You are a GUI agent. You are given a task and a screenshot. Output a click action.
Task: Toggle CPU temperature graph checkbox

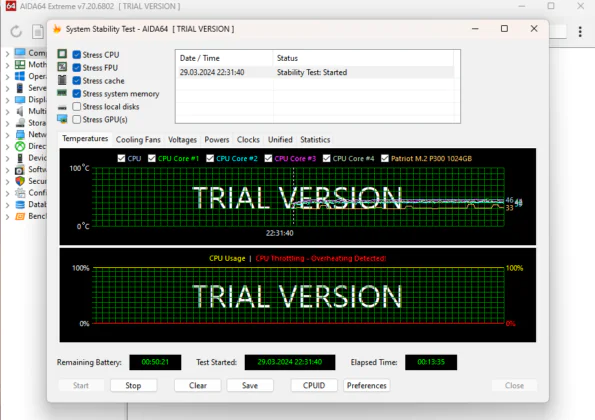(x=121, y=158)
